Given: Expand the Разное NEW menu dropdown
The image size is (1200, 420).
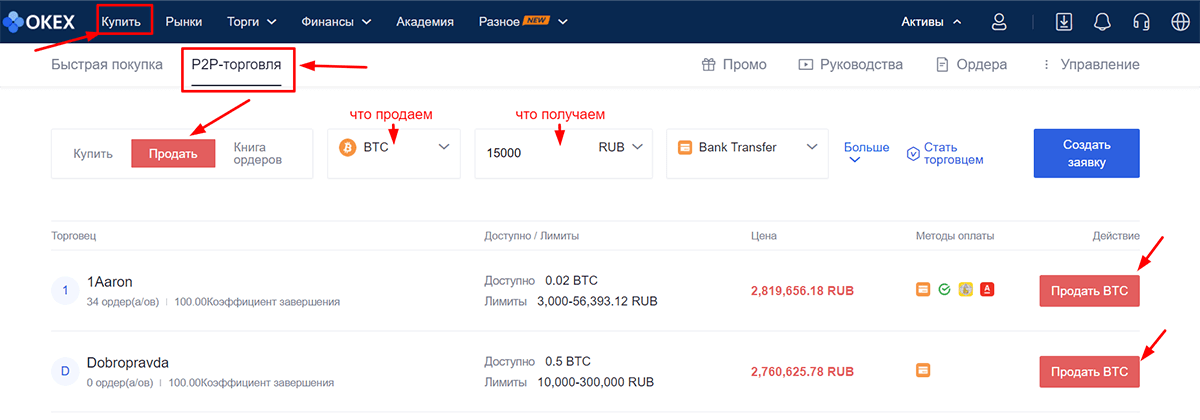Looking at the screenshot, I should coord(523,21).
